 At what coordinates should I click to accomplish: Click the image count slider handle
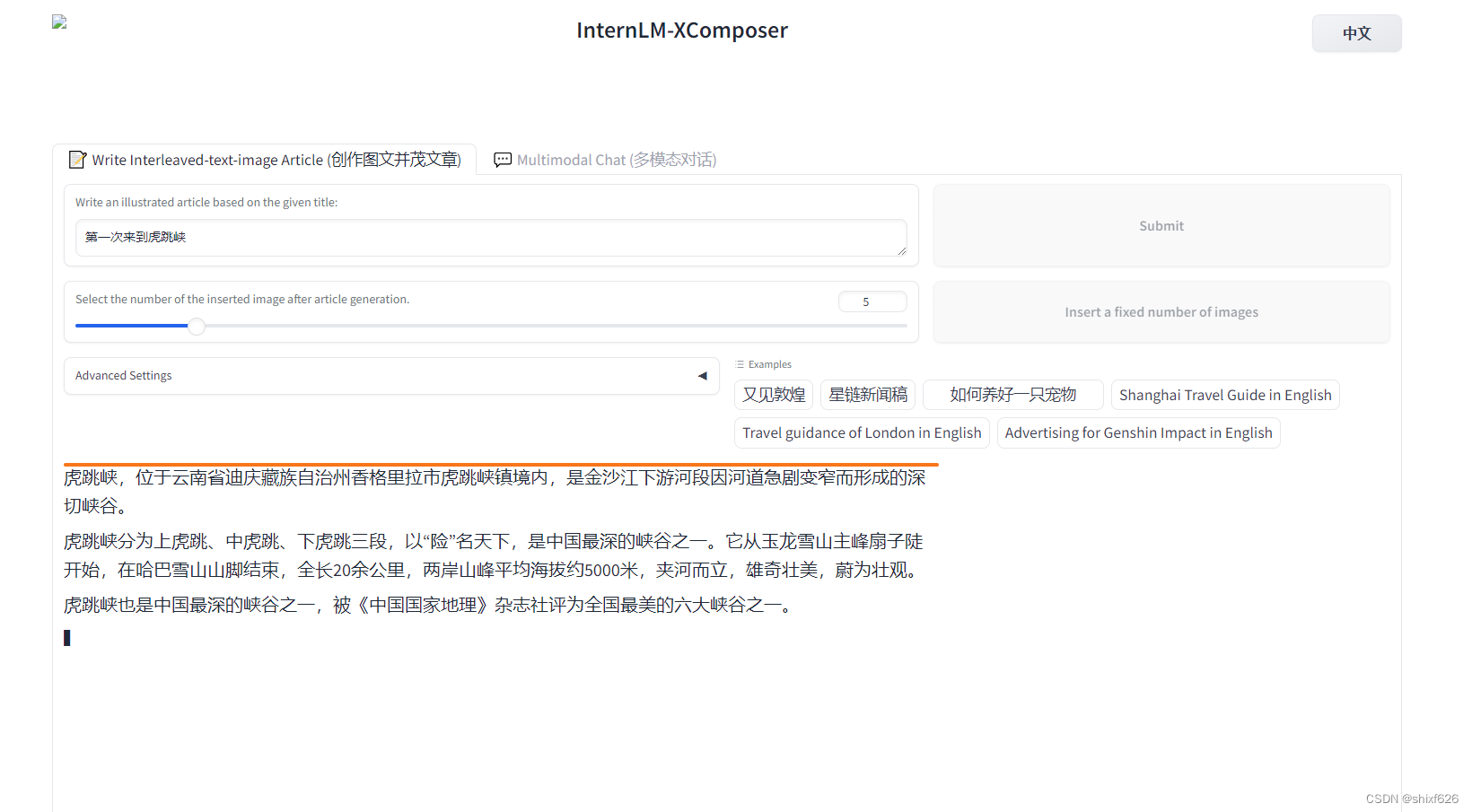point(196,326)
